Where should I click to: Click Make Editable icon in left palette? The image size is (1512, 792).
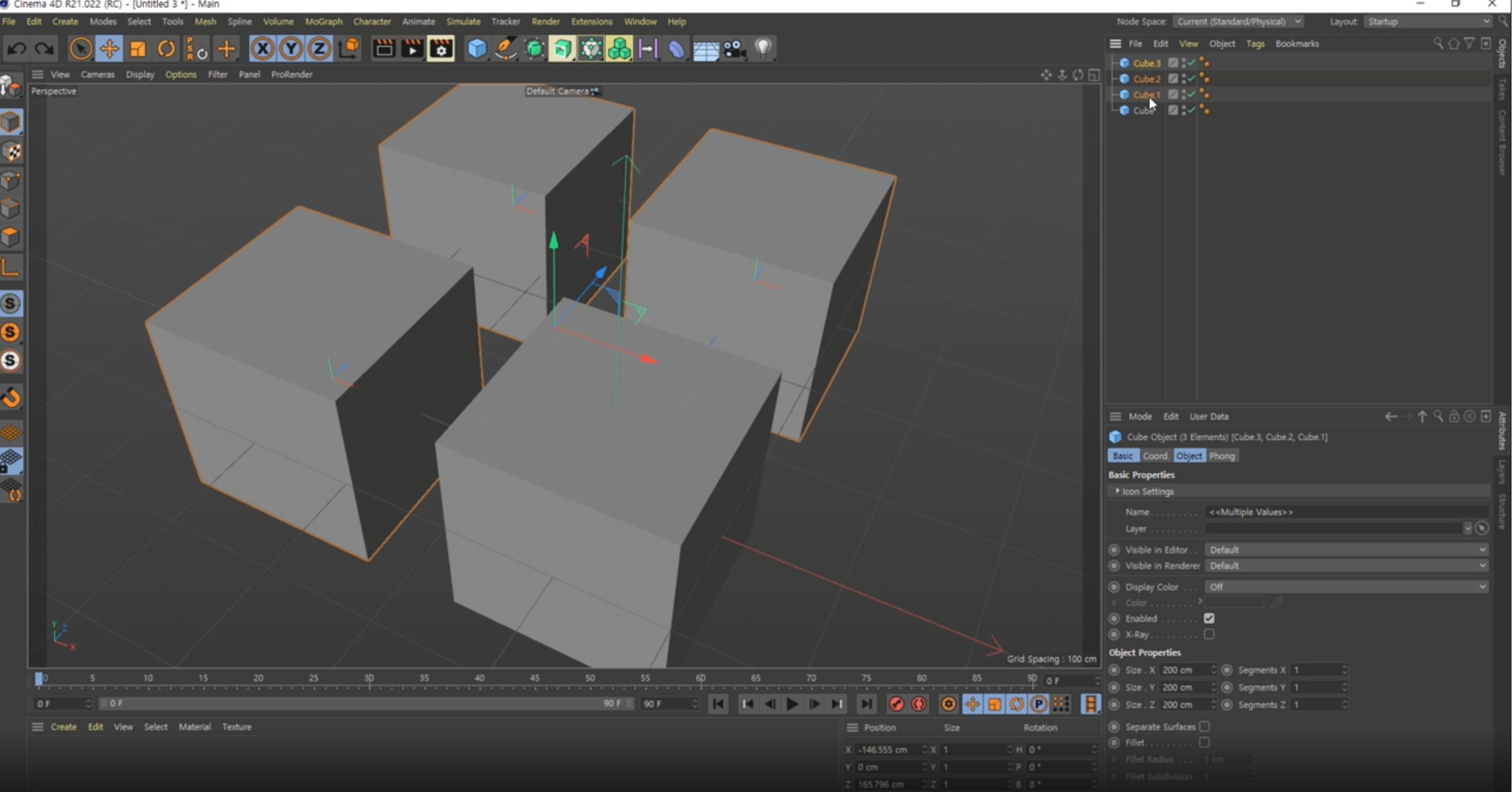pyautogui.click(x=11, y=87)
